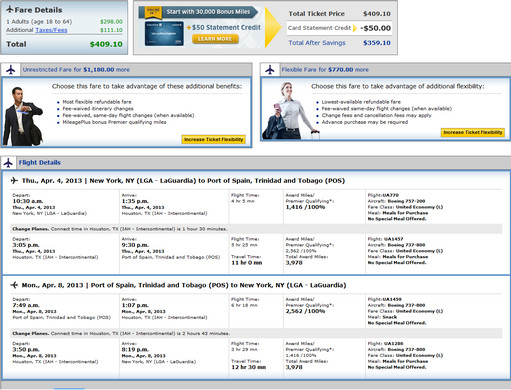Click the $111.10 taxes amount

click(x=111, y=30)
